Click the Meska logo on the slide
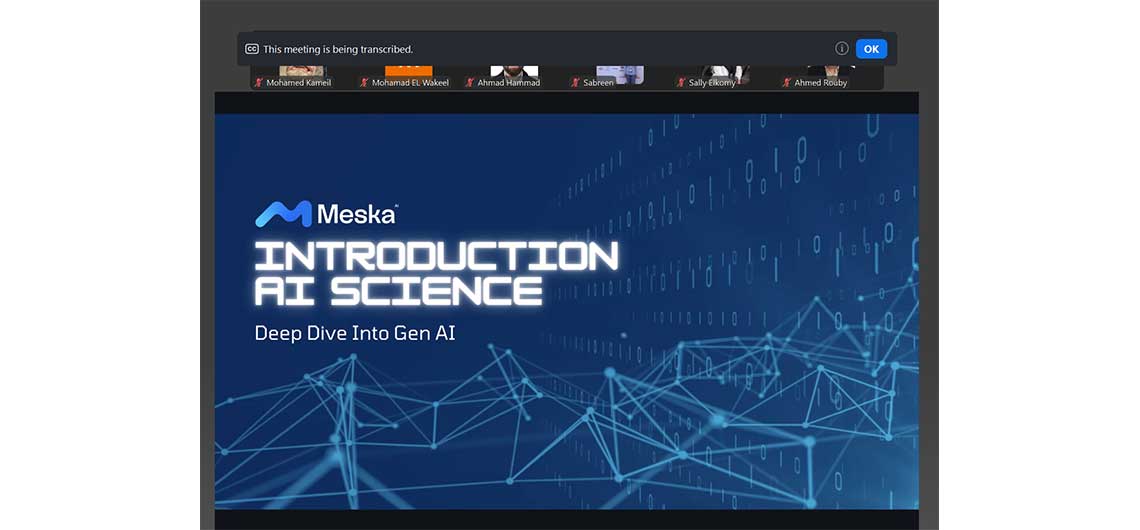The width and height of the screenshot is (1140, 530). pyautogui.click(x=326, y=214)
